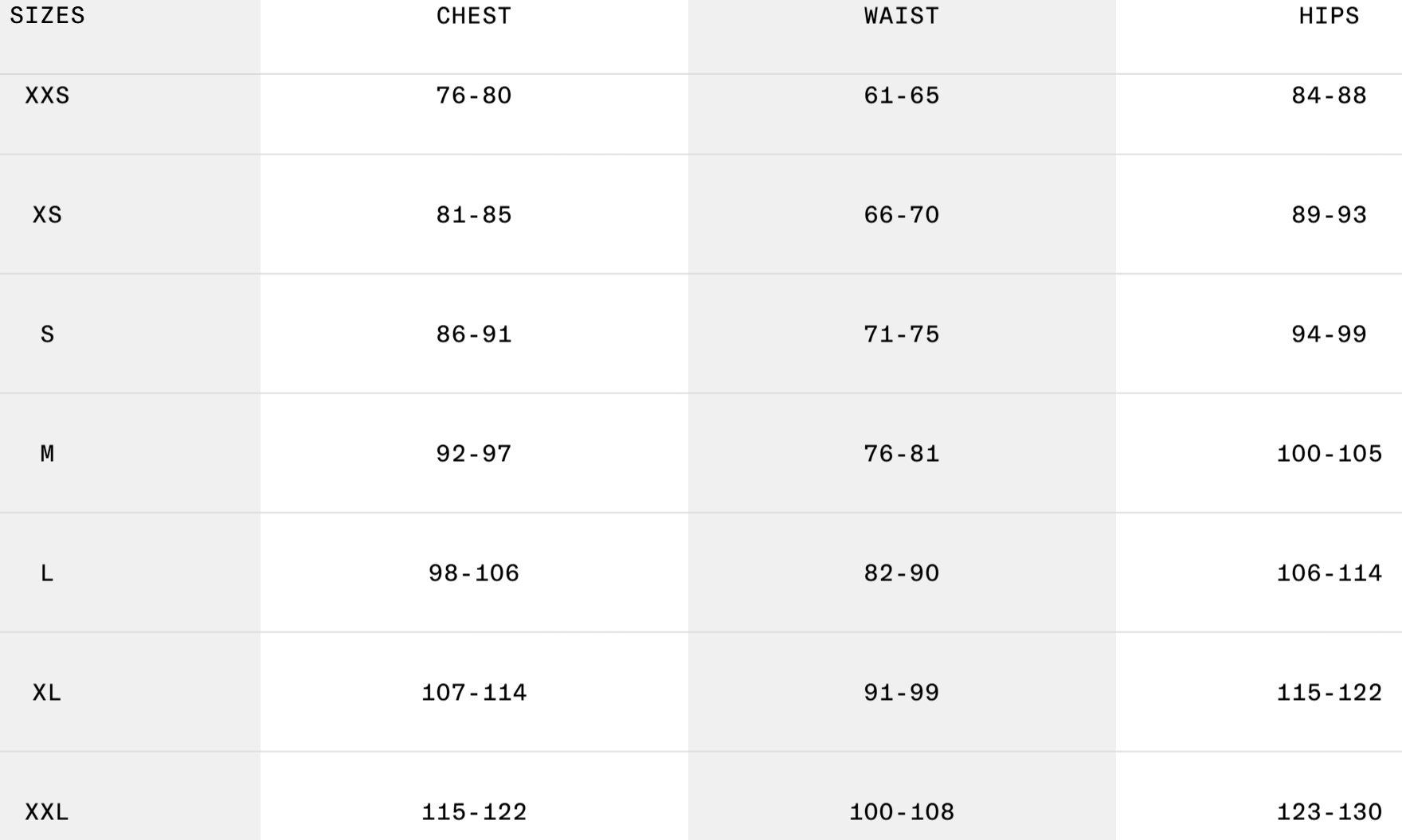Click the S size label

pos(47,334)
